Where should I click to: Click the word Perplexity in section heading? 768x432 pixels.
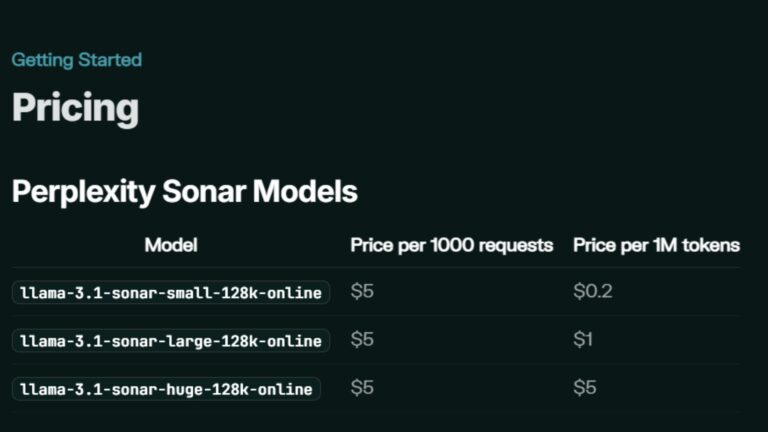pyautogui.click(x=83, y=192)
